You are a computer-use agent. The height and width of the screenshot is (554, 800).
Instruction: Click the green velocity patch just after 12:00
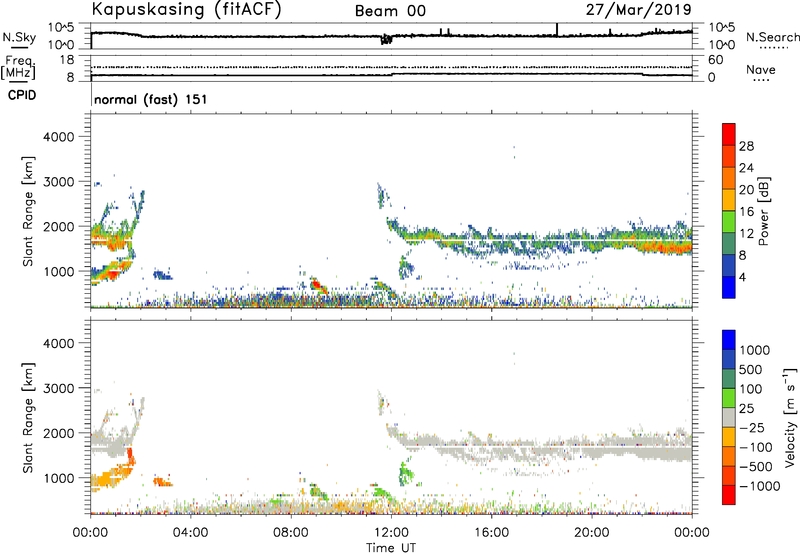[406, 472]
